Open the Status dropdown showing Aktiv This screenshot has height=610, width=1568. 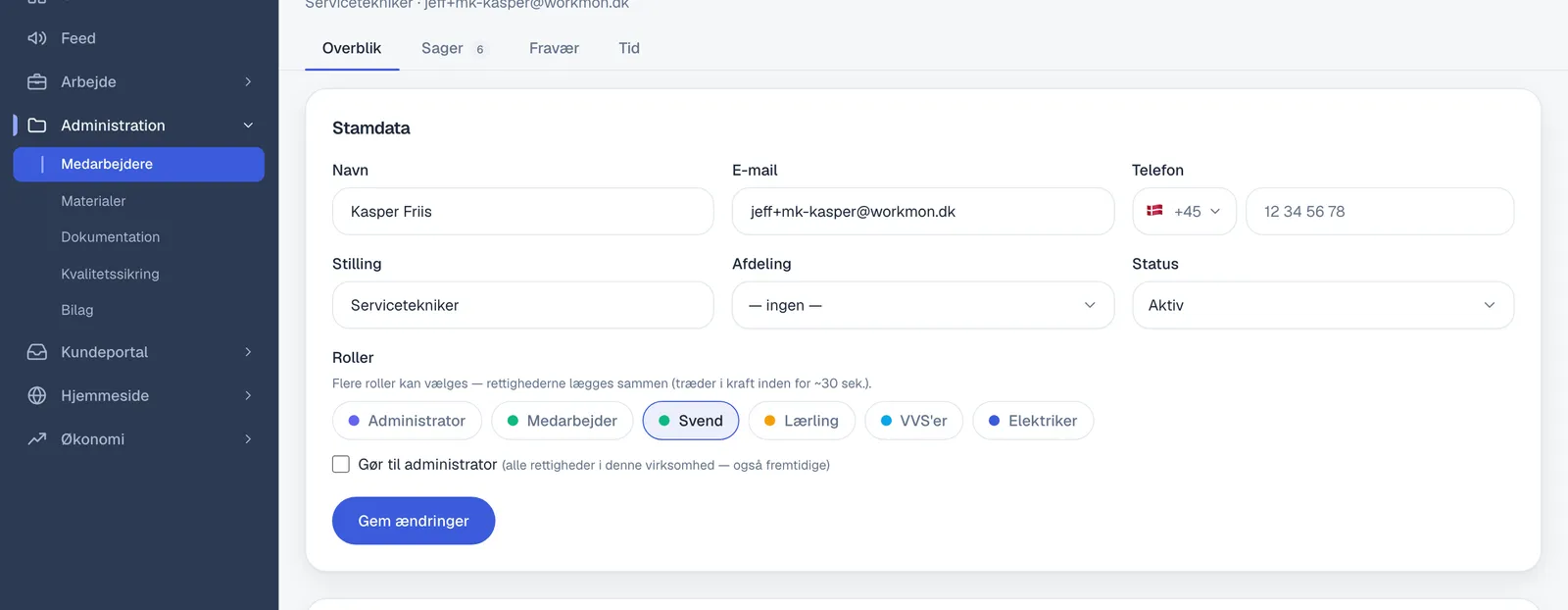[1323, 305]
